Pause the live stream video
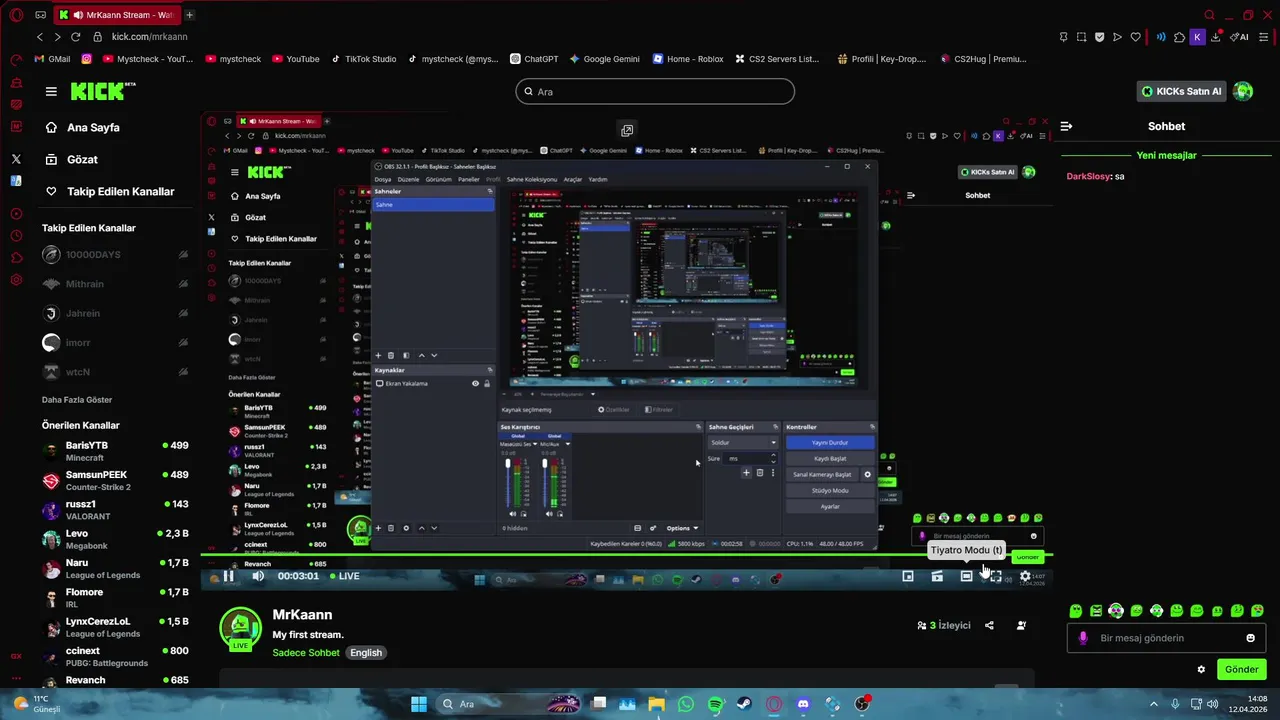1280x720 pixels. point(228,576)
